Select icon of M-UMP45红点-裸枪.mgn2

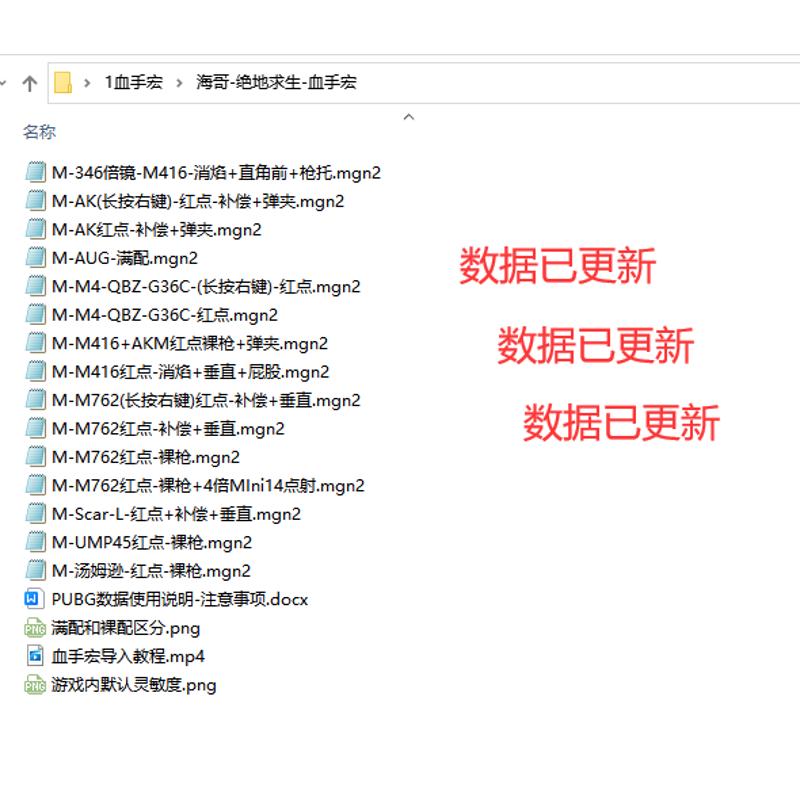(35, 542)
